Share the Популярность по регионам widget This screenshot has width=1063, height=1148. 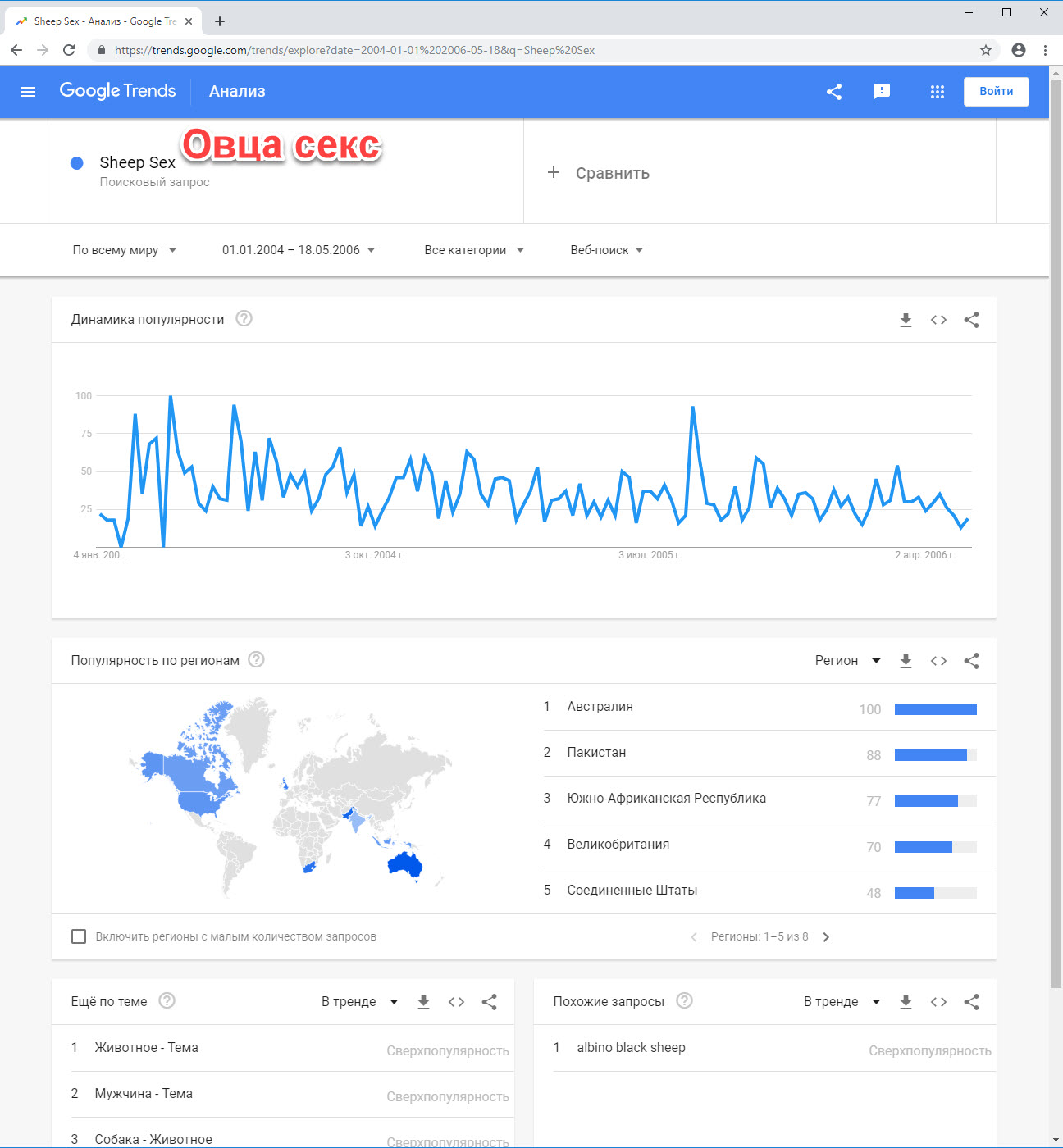click(972, 661)
